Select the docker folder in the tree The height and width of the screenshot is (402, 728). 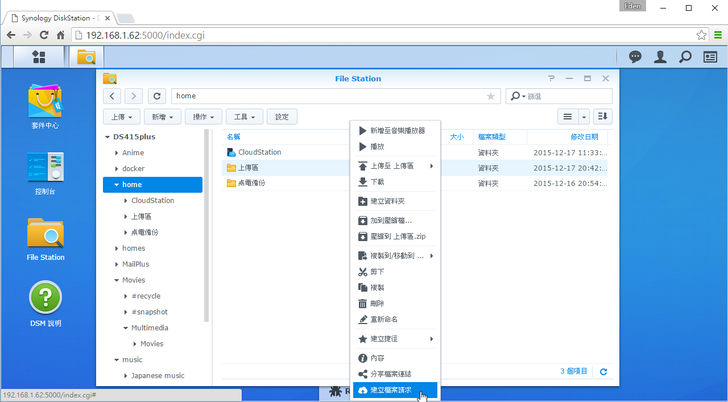pyautogui.click(x=133, y=169)
